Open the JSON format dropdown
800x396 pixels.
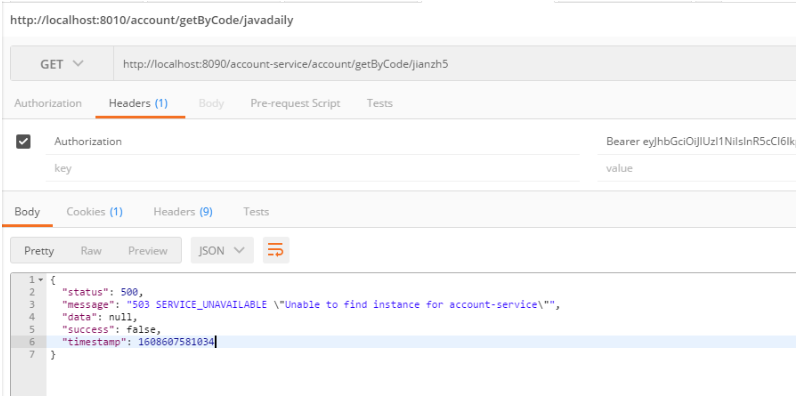coord(222,251)
